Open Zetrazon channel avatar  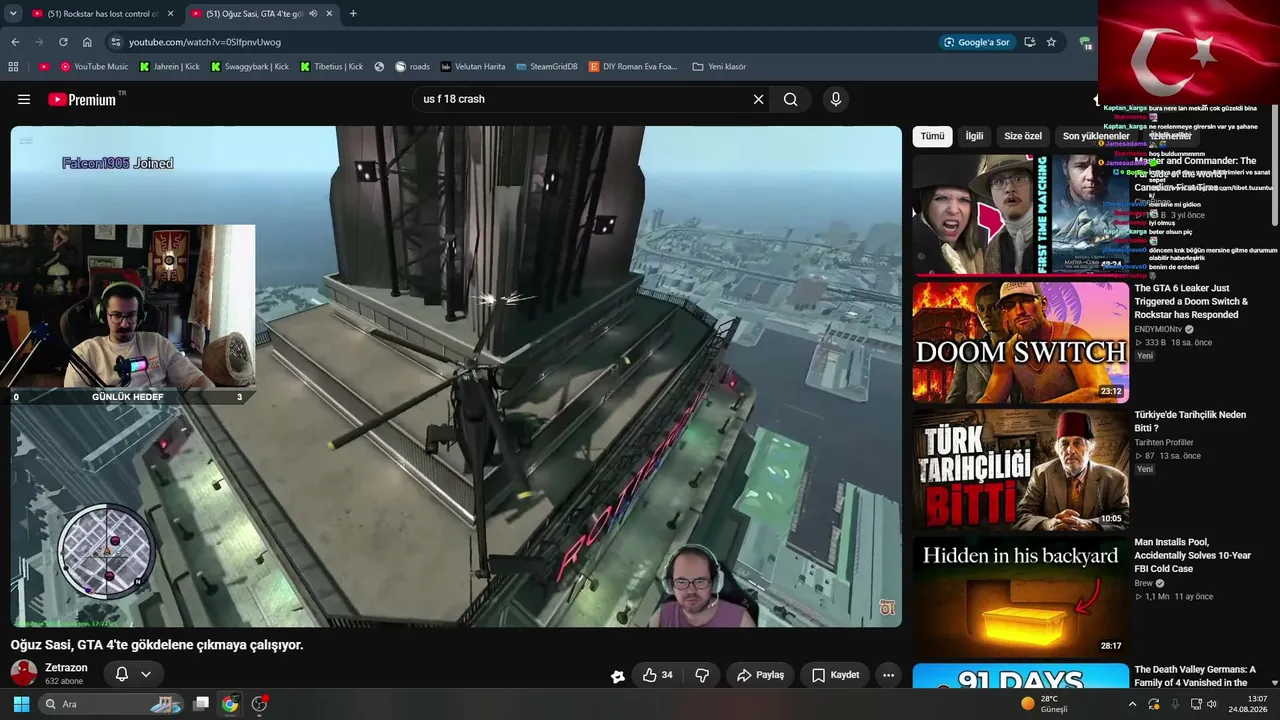pyautogui.click(x=24, y=673)
